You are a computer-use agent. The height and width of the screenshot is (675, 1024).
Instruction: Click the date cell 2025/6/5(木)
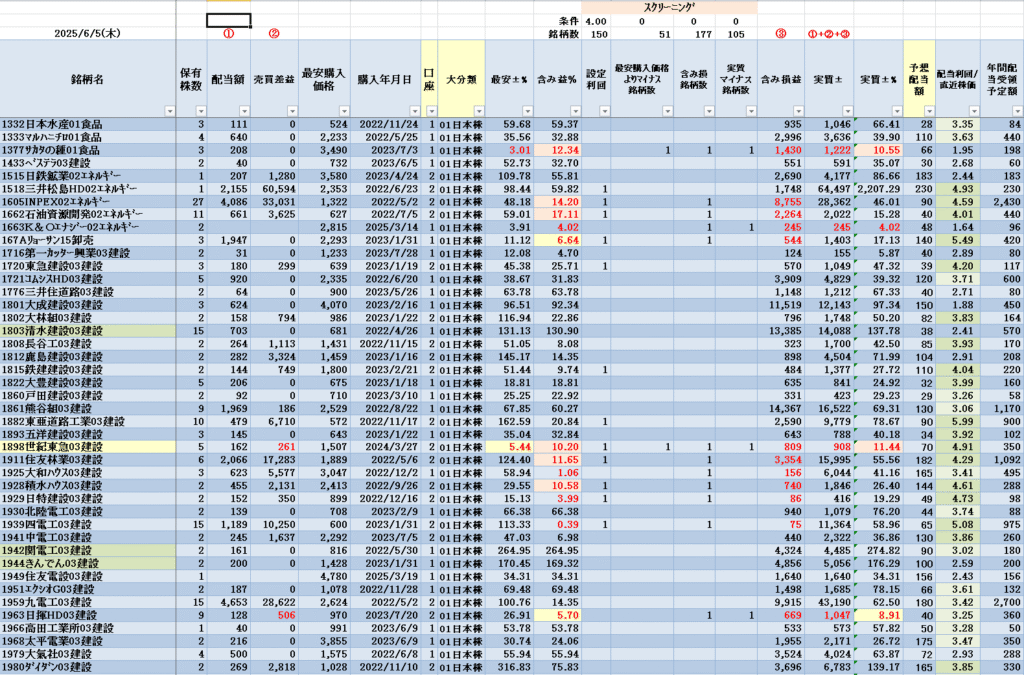click(88, 34)
